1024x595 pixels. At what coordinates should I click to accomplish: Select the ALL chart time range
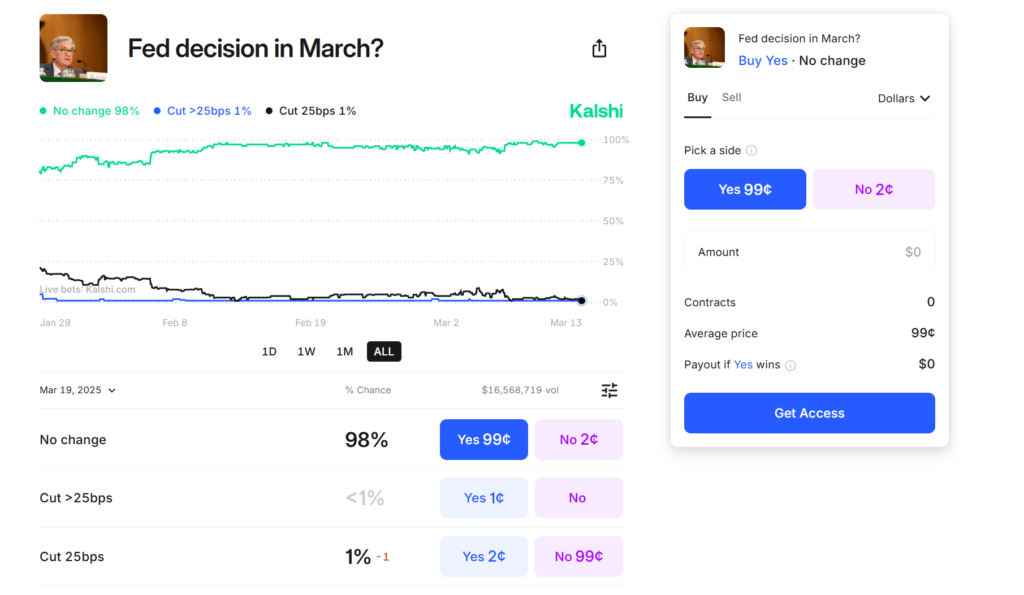click(x=383, y=351)
